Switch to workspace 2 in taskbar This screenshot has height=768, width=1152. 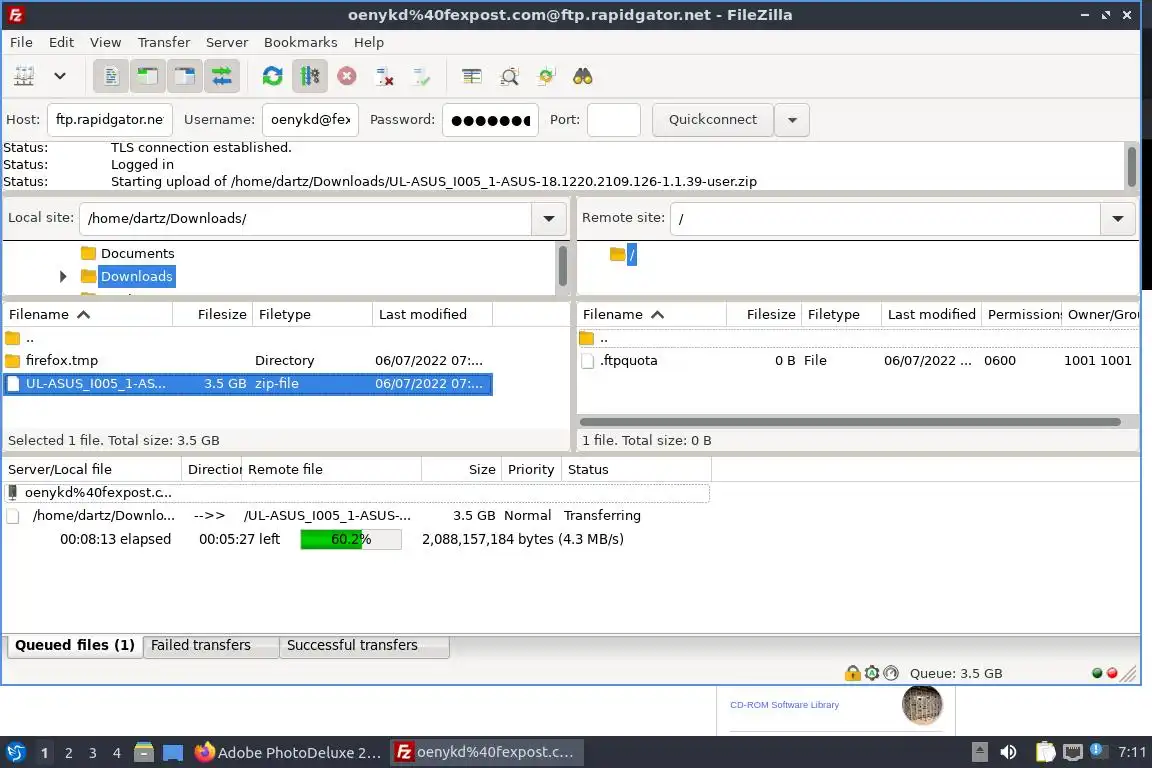[x=68, y=753]
